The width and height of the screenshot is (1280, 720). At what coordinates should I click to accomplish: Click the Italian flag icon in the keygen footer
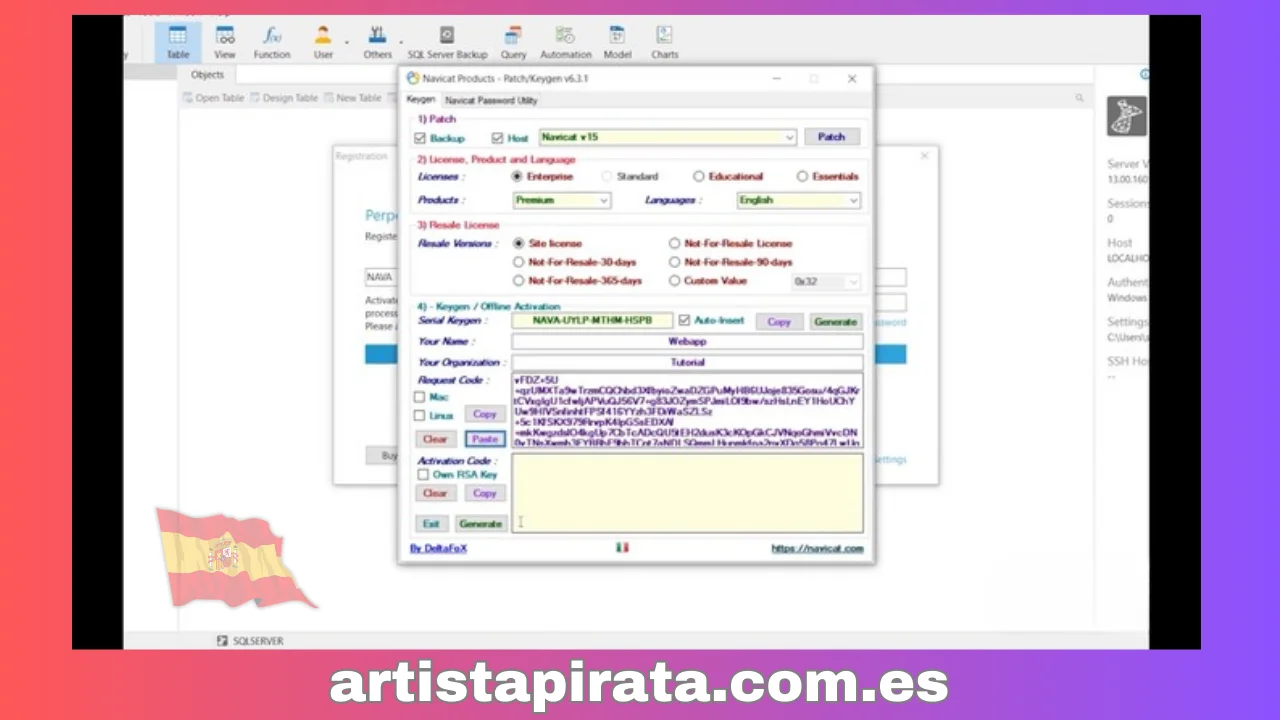[x=622, y=548]
